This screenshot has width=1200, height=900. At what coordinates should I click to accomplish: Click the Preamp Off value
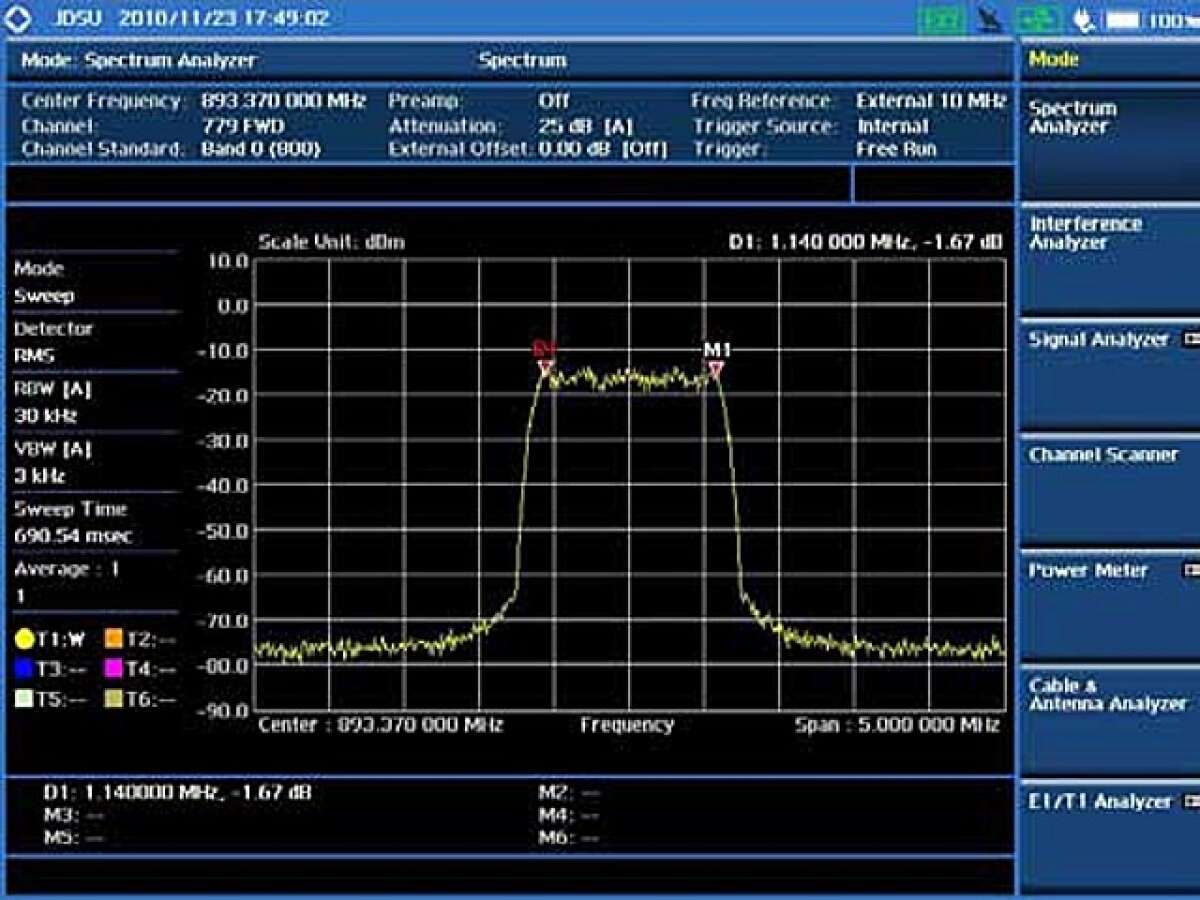point(553,102)
